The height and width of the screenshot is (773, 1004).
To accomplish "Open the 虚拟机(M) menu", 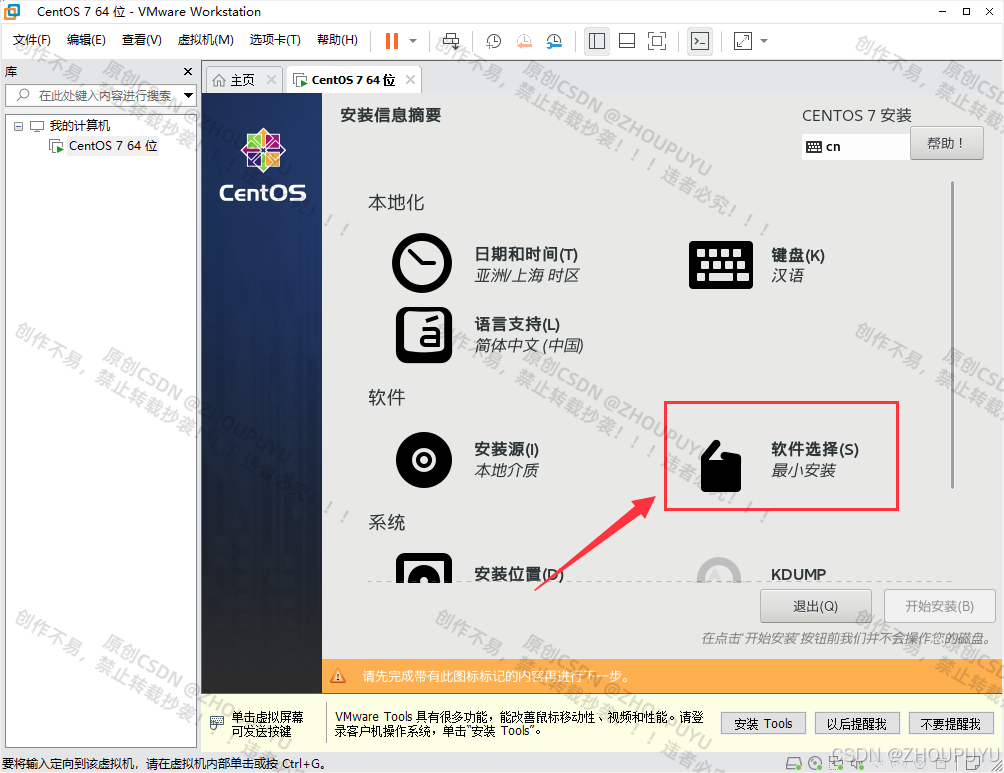I will (206, 40).
